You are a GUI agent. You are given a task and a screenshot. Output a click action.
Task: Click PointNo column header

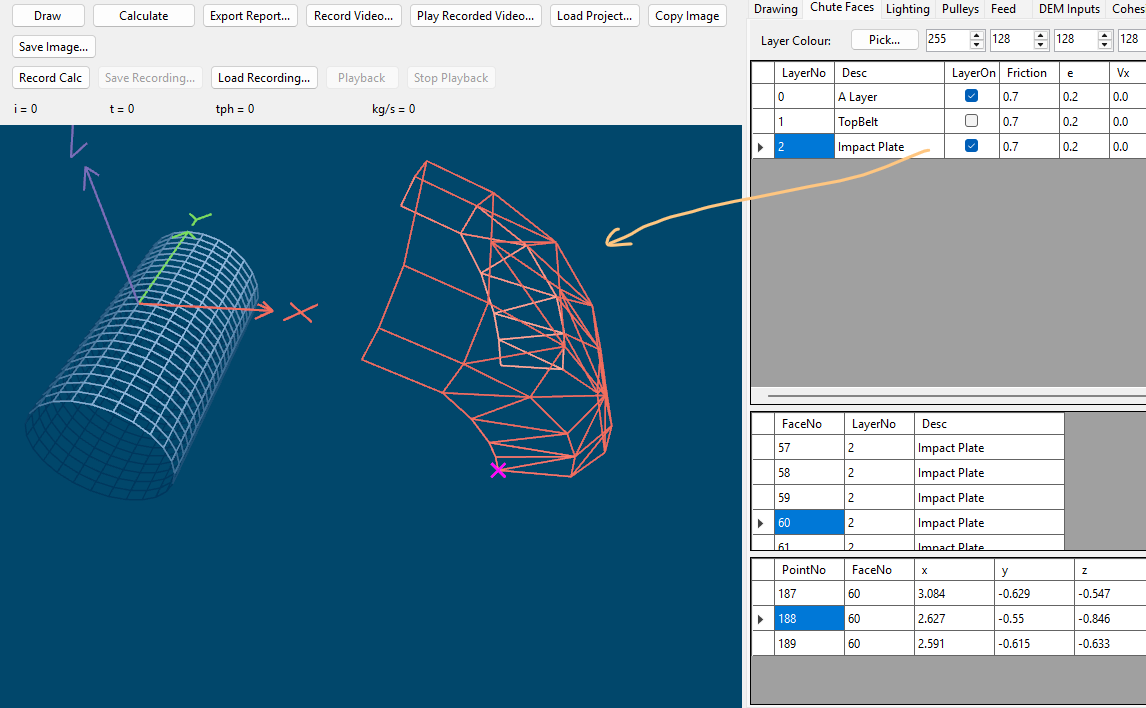tap(809, 569)
